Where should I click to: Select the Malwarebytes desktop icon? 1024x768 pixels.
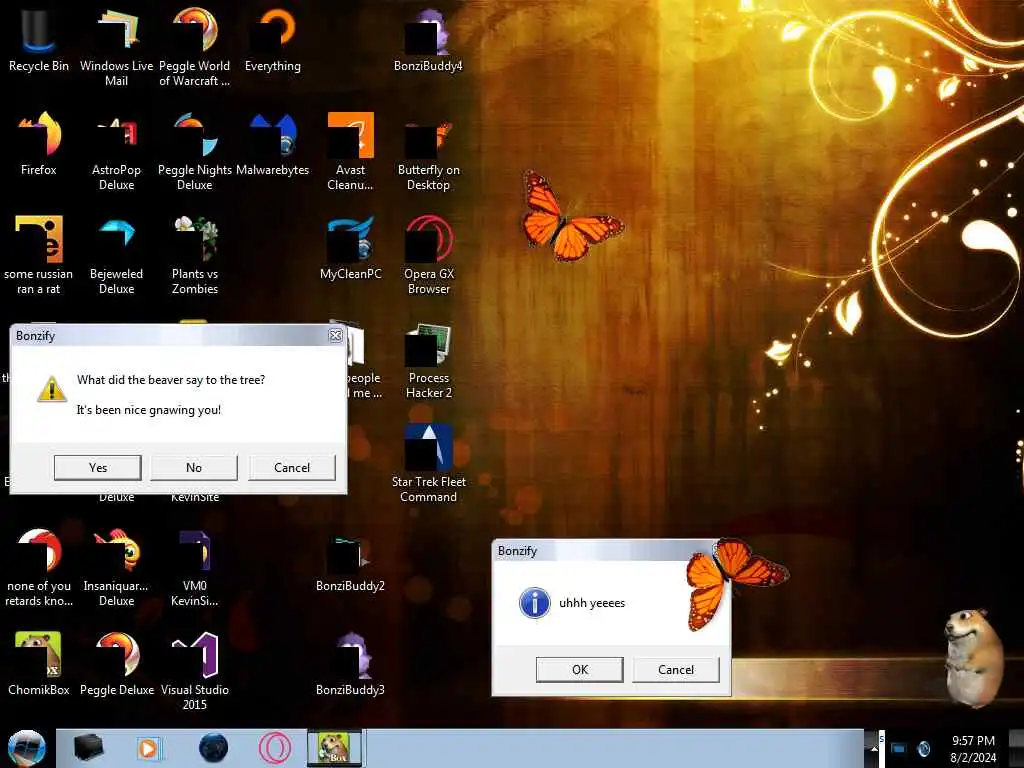tap(272, 144)
